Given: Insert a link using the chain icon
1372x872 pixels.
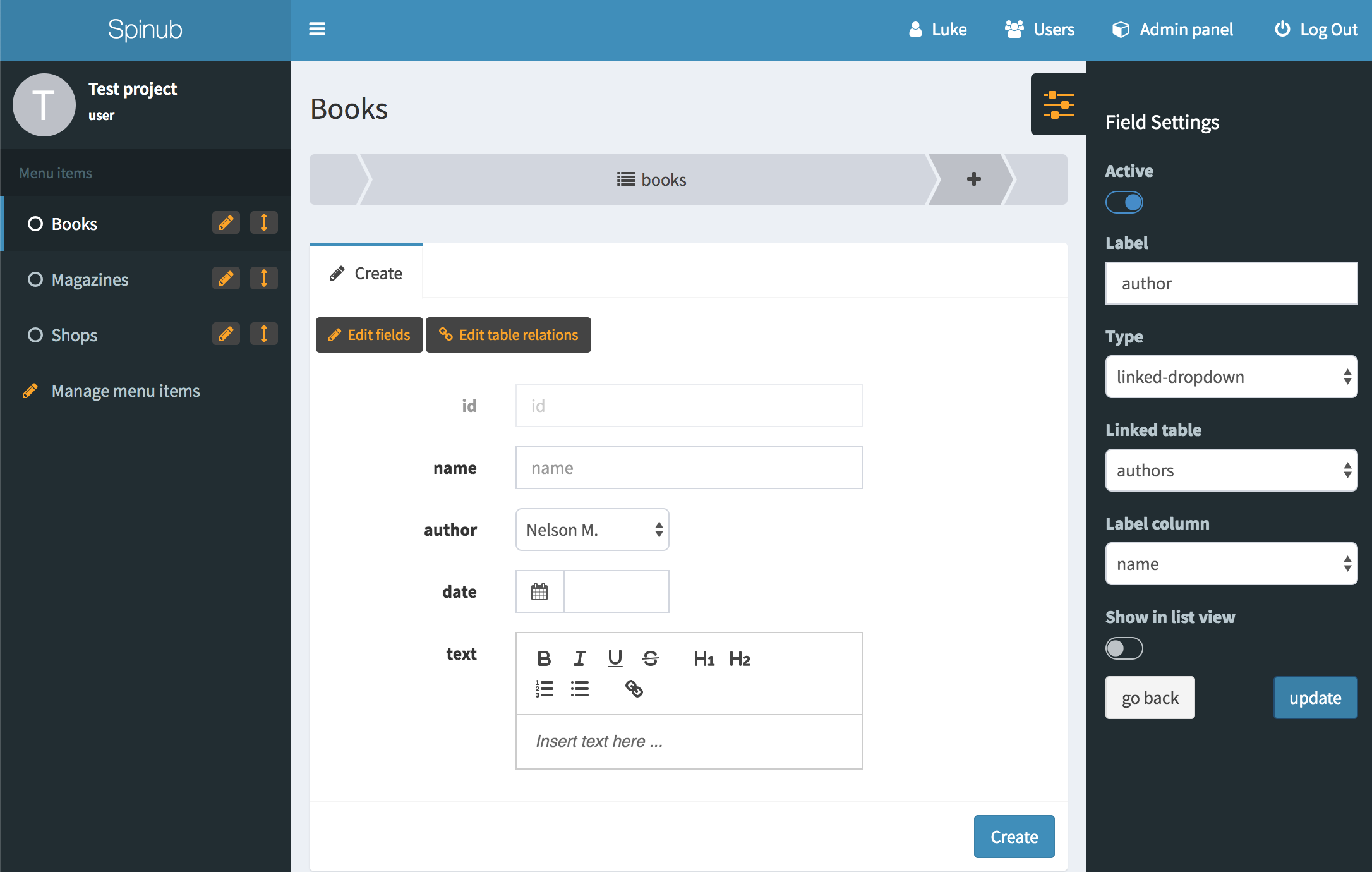Looking at the screenshot, I should pyautogui.click(x=634, y=689).
